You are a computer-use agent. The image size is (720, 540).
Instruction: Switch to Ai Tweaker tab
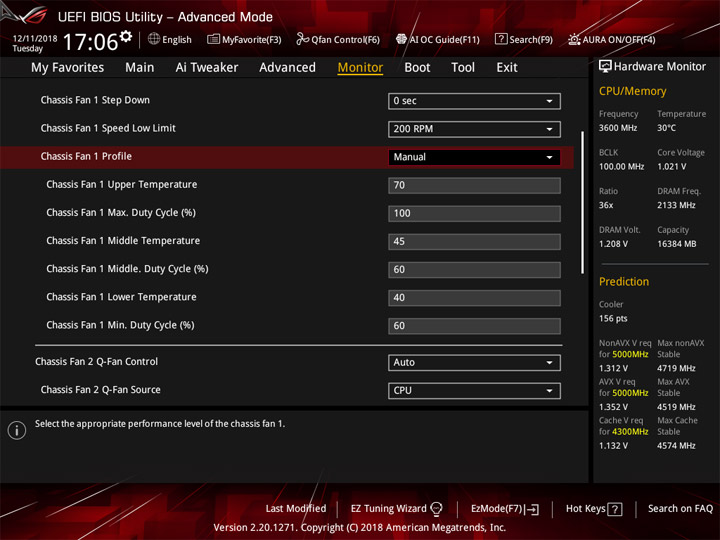pos(207,68)
